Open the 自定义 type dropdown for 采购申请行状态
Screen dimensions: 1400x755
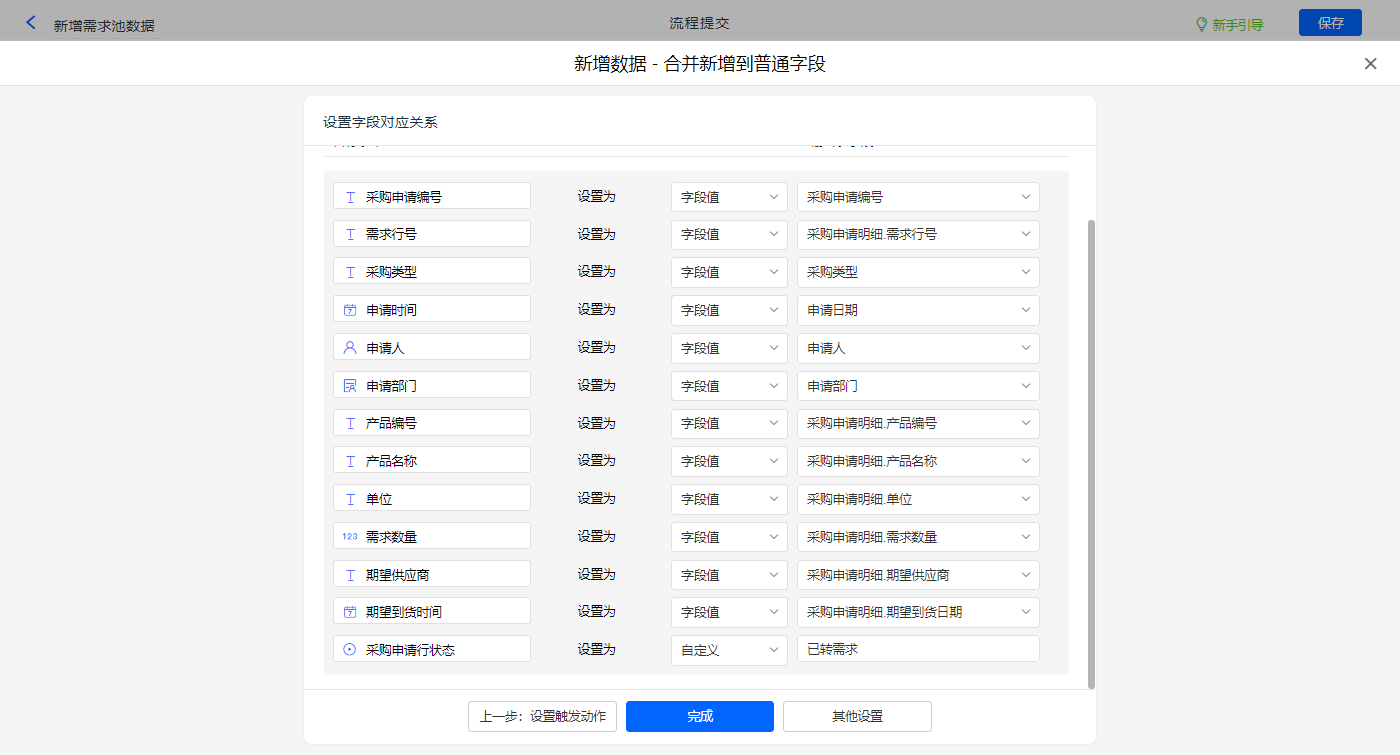(729, 650)
